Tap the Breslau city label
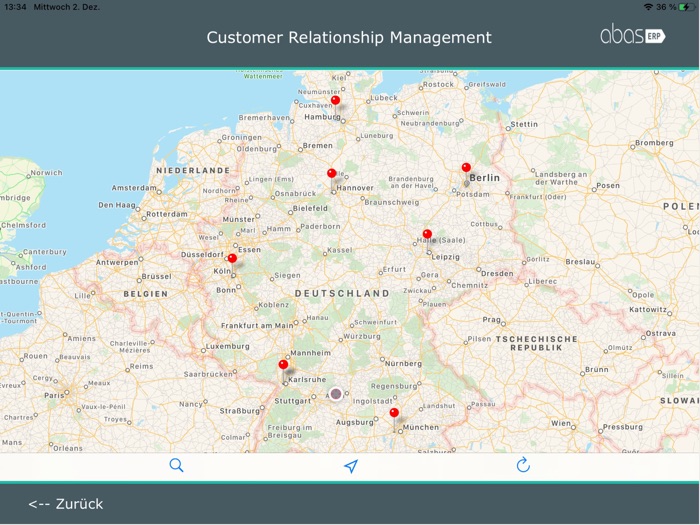Image resolution: width=700 pixels, height=525 pixels. [580, 262]
